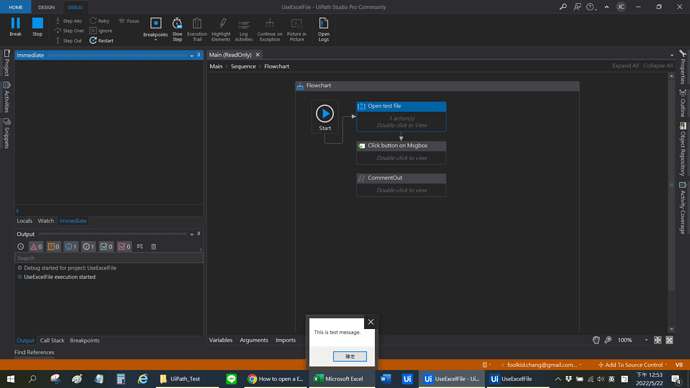Toggle Execution Trail option

[x=197, y=29]
